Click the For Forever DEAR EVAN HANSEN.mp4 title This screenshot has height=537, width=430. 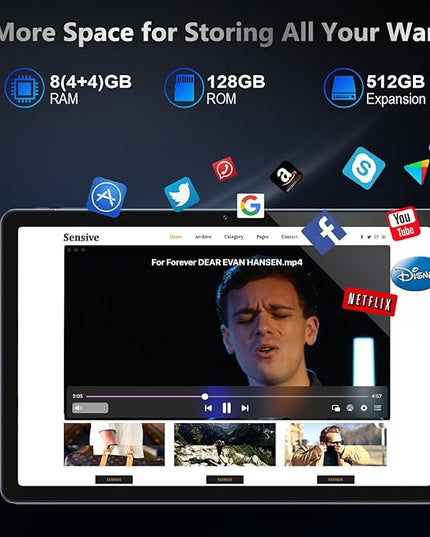click(227, 263)
